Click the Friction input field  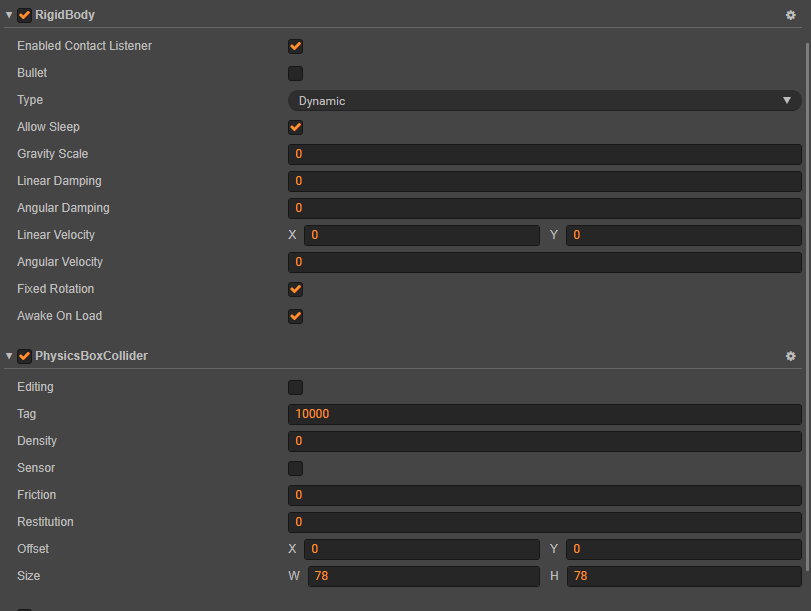[x=544, y=495]
